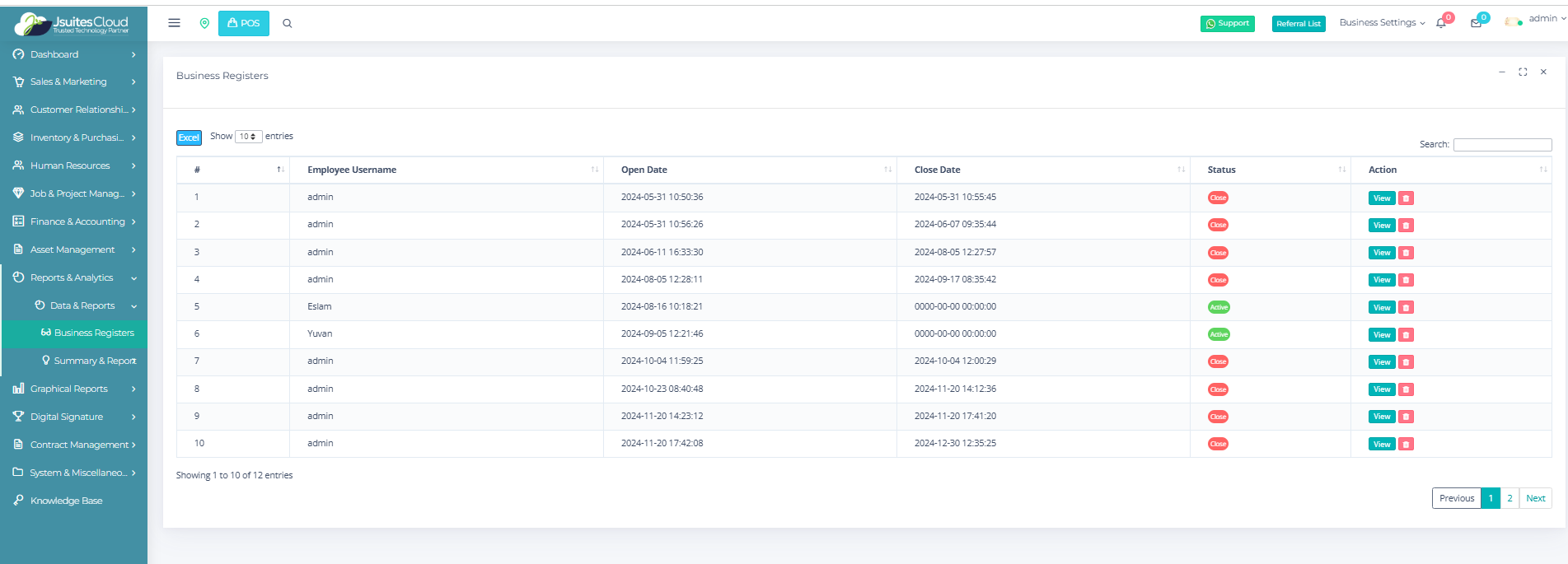Click the hamburger menu icon
Screen dimensions: 1568x564
click(x=174, y=23)
